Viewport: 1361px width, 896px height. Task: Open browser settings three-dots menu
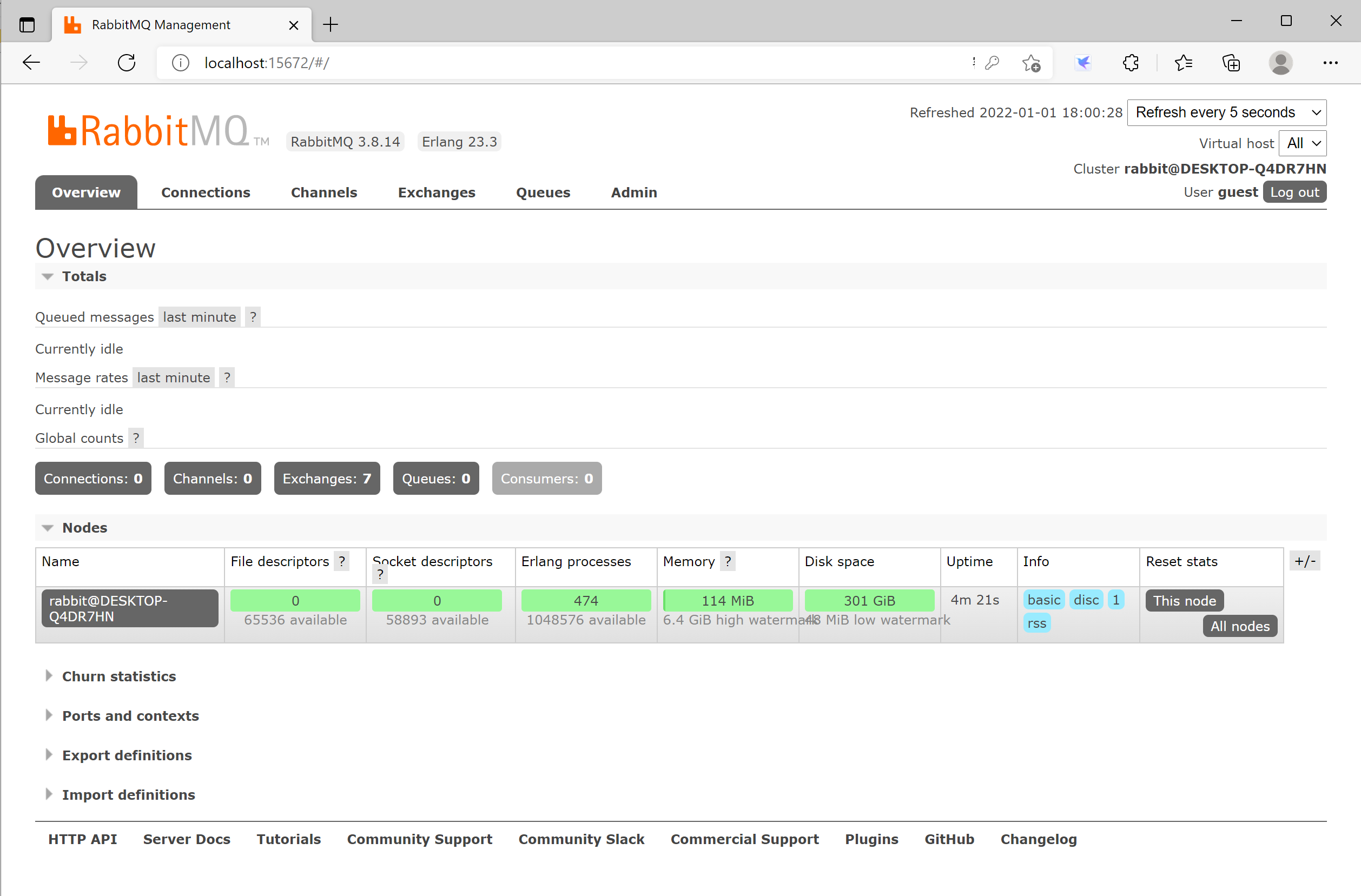tap(1330, 62)
